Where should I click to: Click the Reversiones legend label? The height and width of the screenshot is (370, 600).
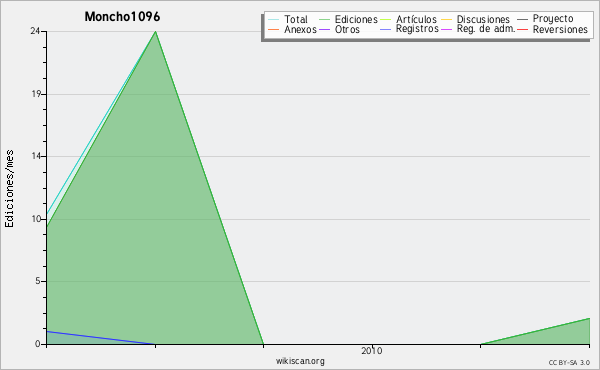pyautogui.click(x=560, y=29)
